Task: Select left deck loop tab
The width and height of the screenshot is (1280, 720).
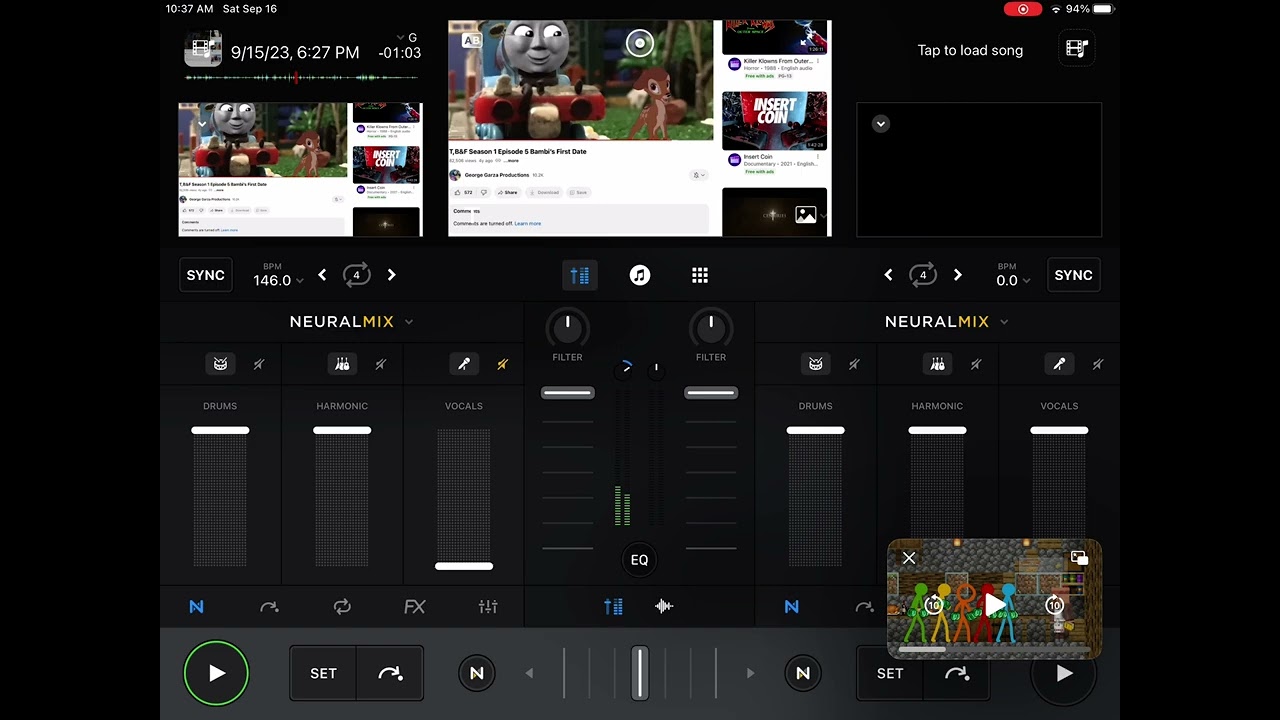Action: click(342, 606)
